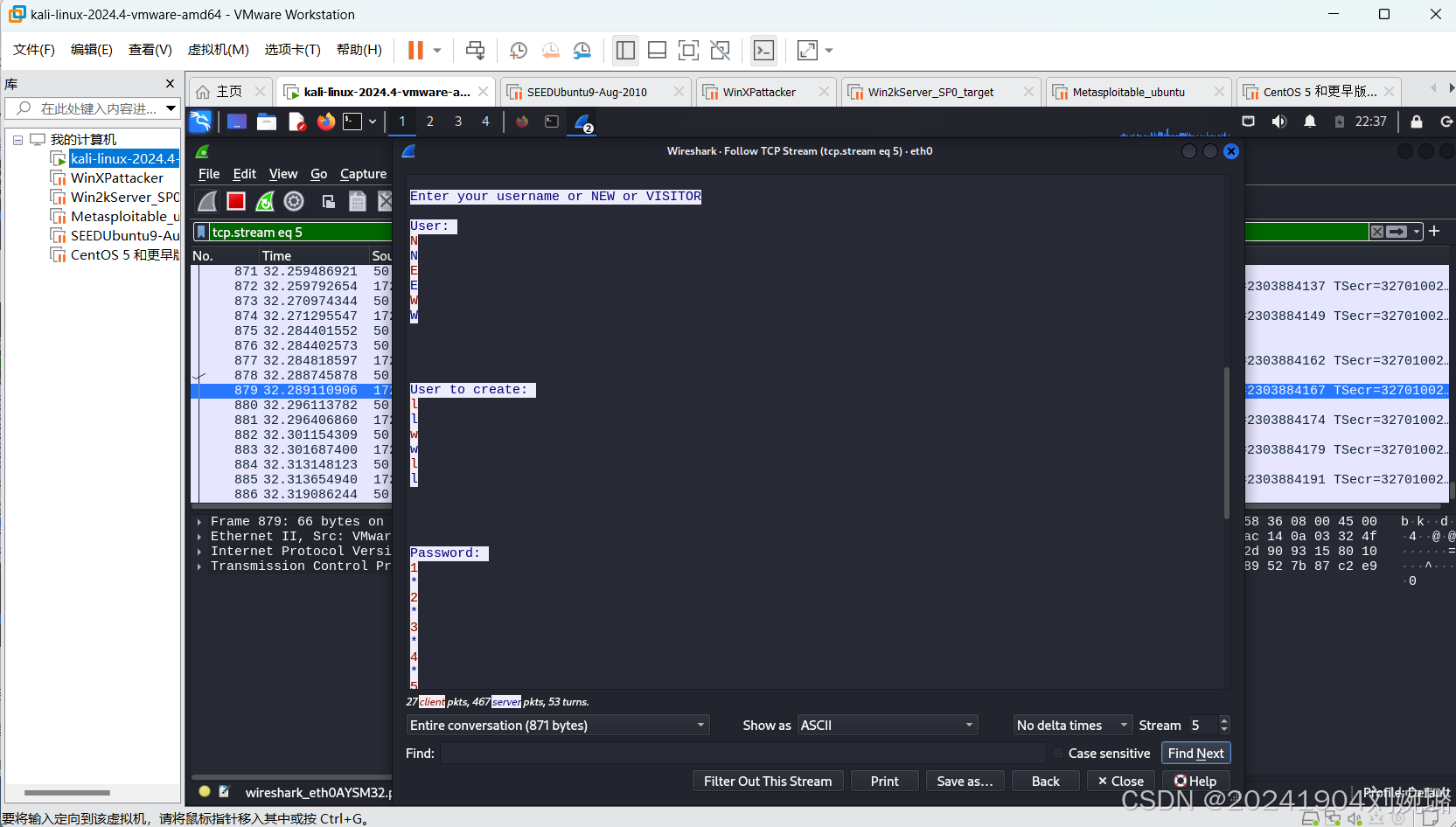Click the Kali volume speaker icon
This screenshot has height=827, width=1456.
pos(1278,122)
